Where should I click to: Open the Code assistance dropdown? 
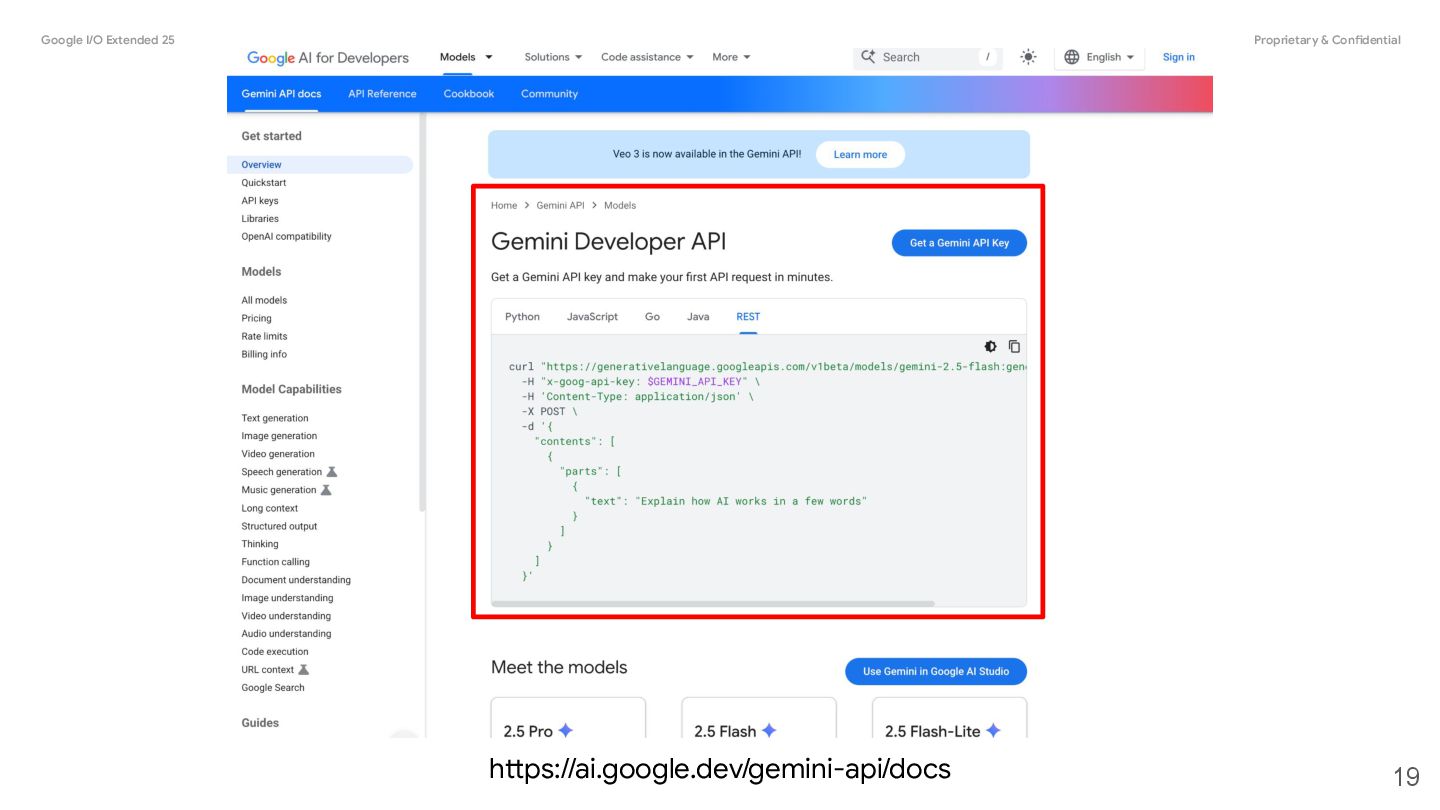point(647,57)
